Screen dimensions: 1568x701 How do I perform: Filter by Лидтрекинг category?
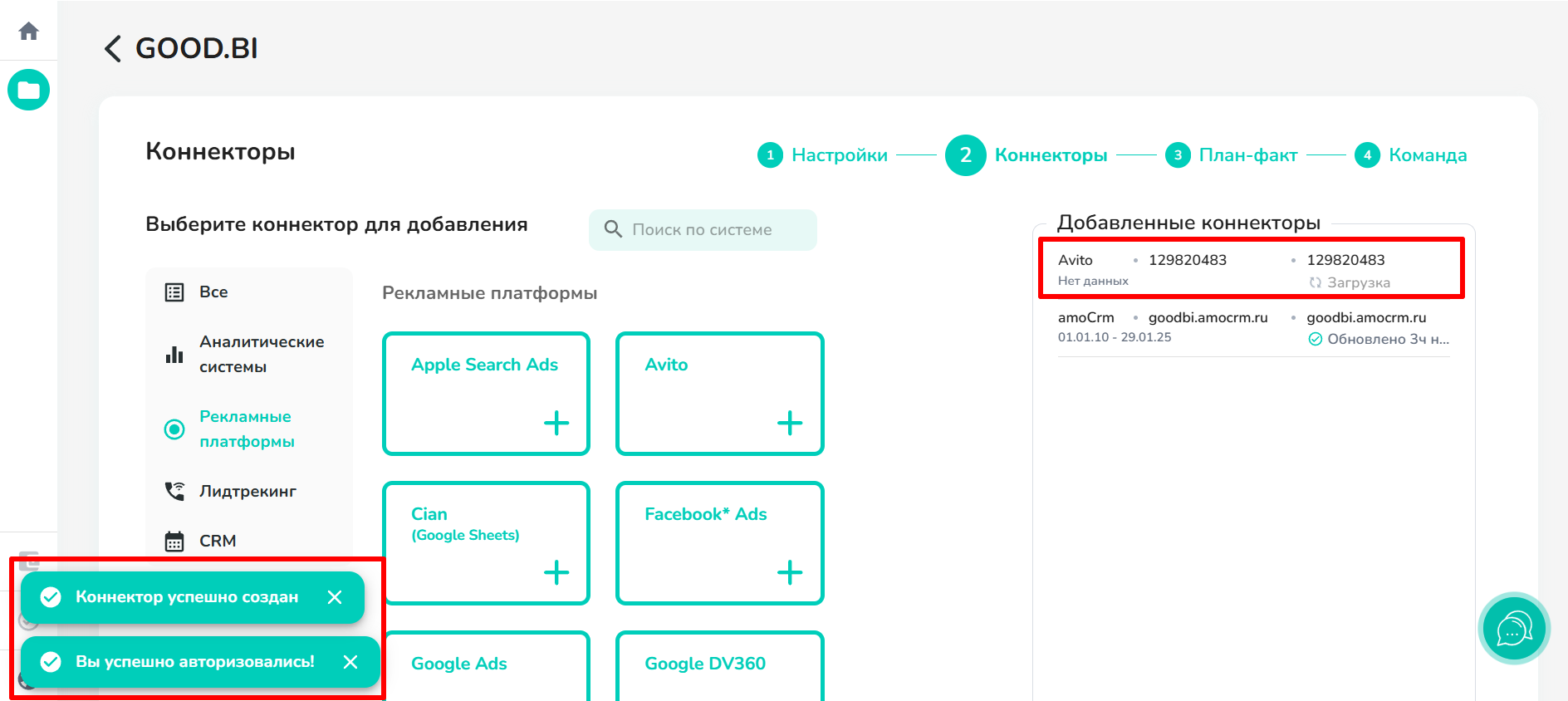click(247, 492)
